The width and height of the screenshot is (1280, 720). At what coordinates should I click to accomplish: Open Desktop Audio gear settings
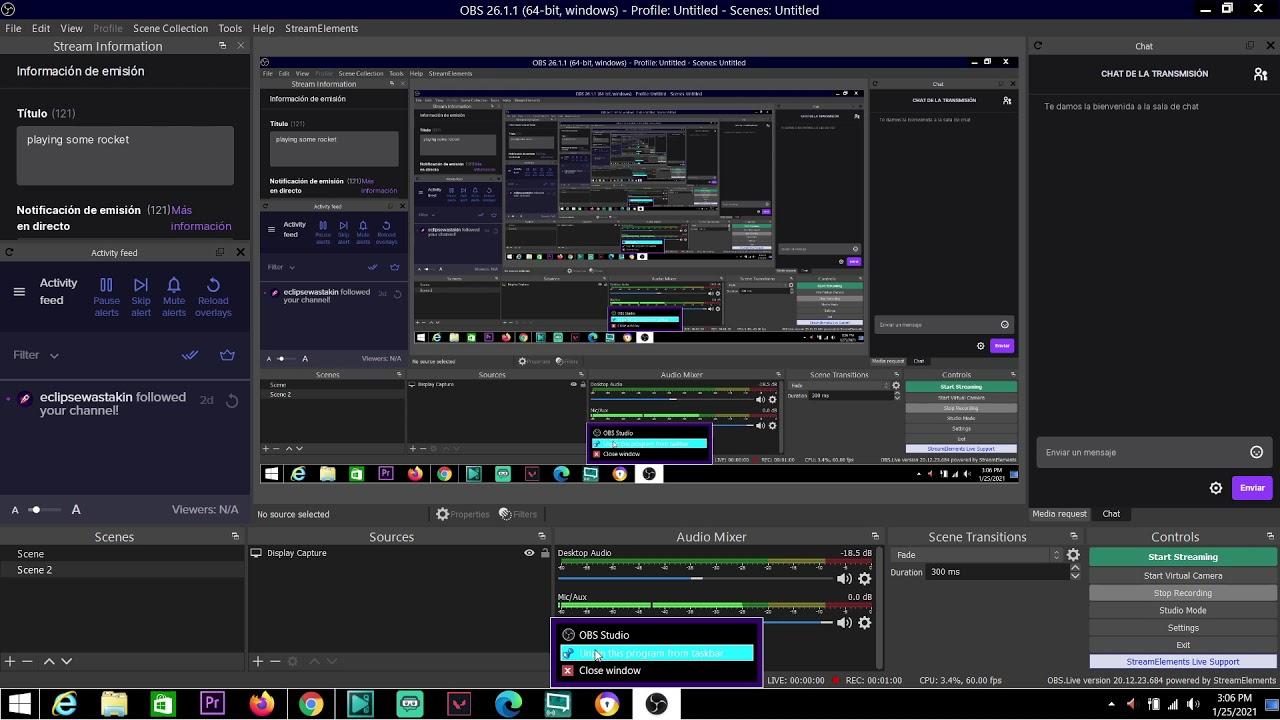(865, 579)
